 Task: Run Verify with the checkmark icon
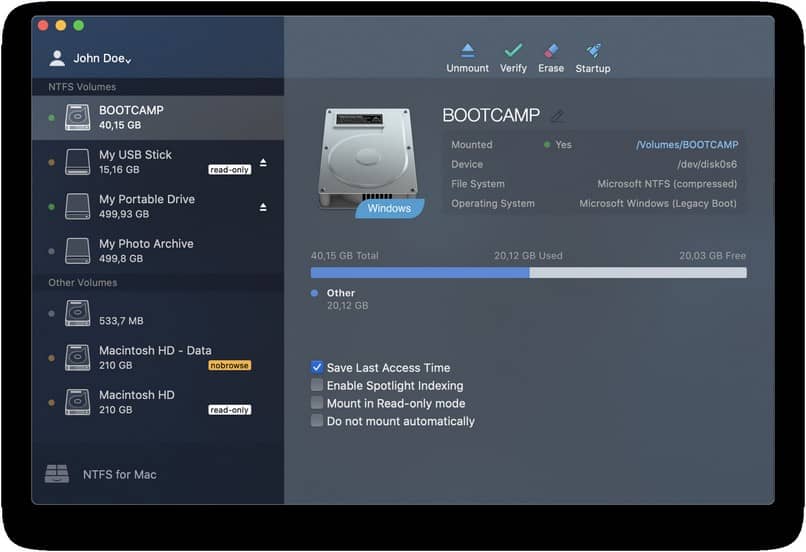click(513, 50)
